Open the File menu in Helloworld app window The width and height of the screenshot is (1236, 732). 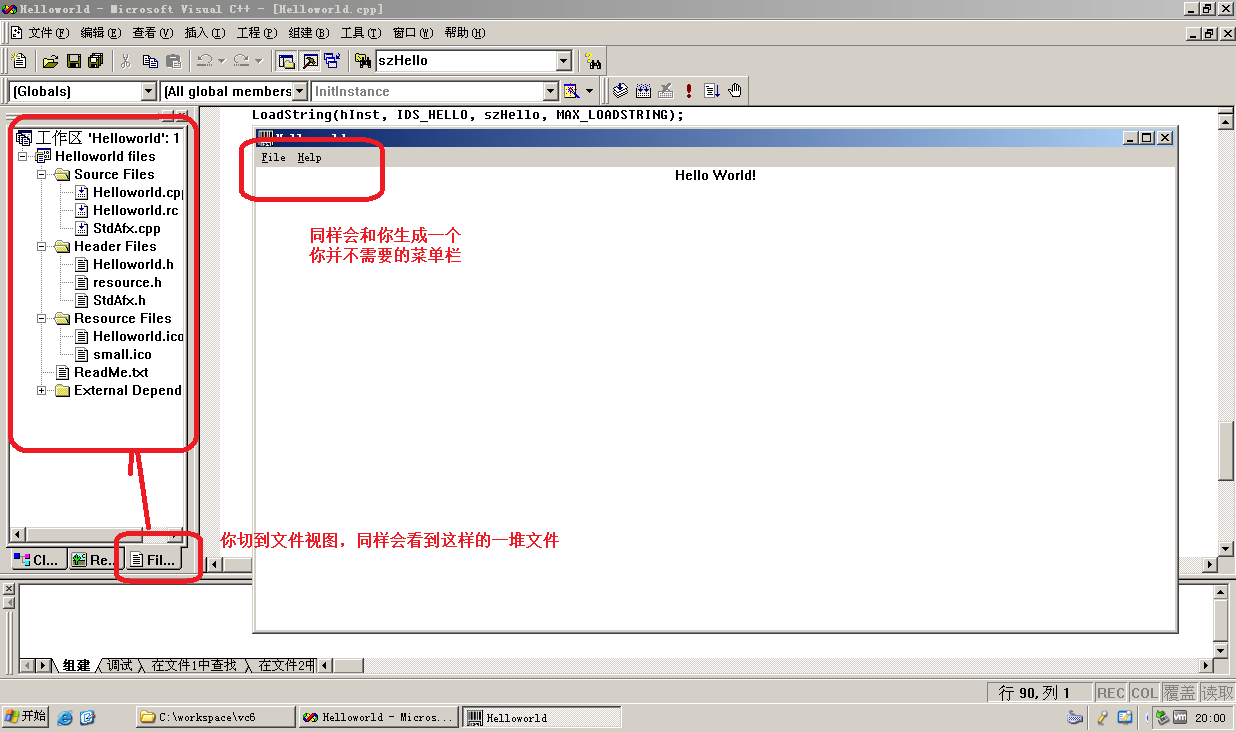(x=273, y=158)
